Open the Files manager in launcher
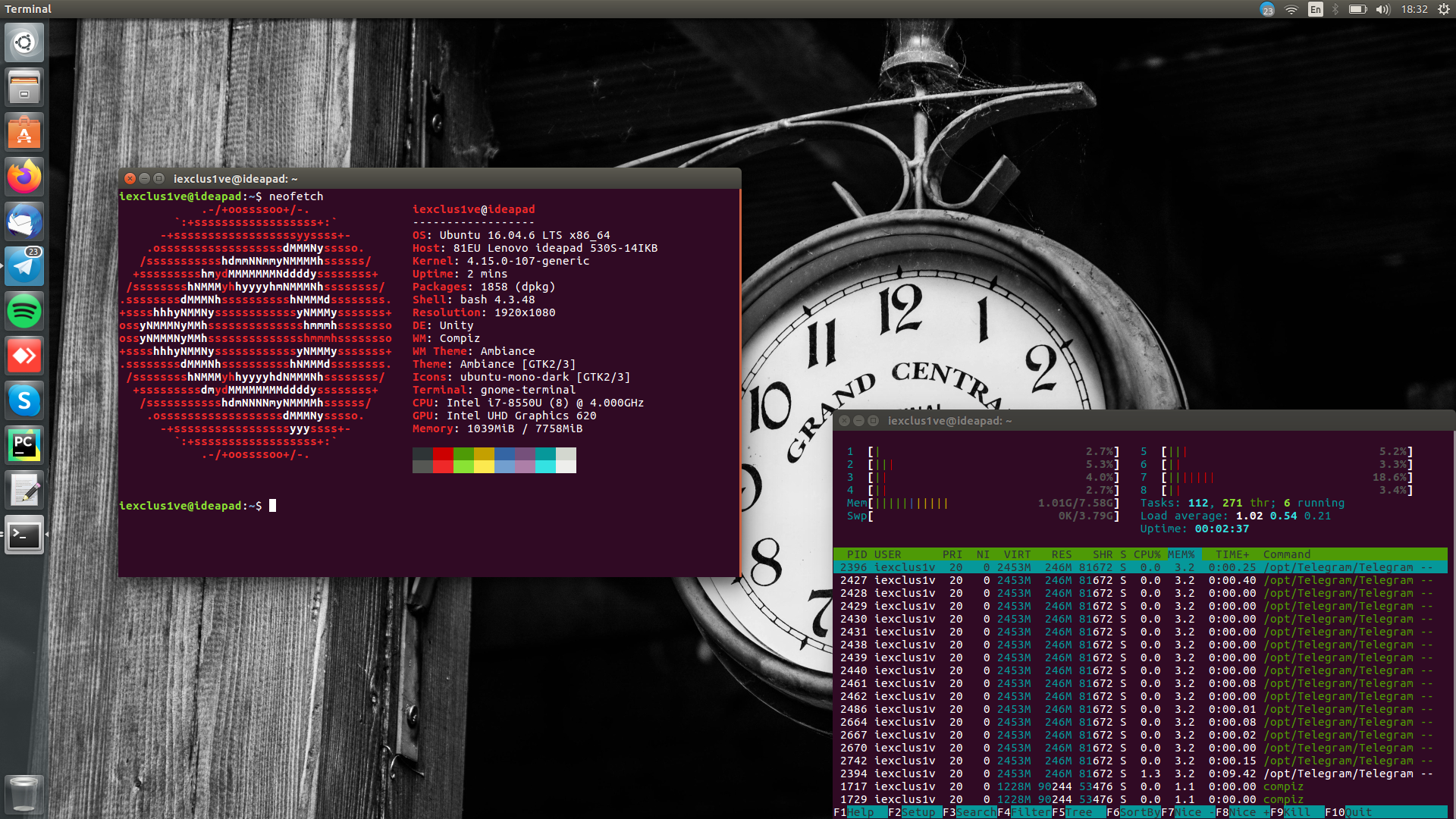 click(24, 87)
